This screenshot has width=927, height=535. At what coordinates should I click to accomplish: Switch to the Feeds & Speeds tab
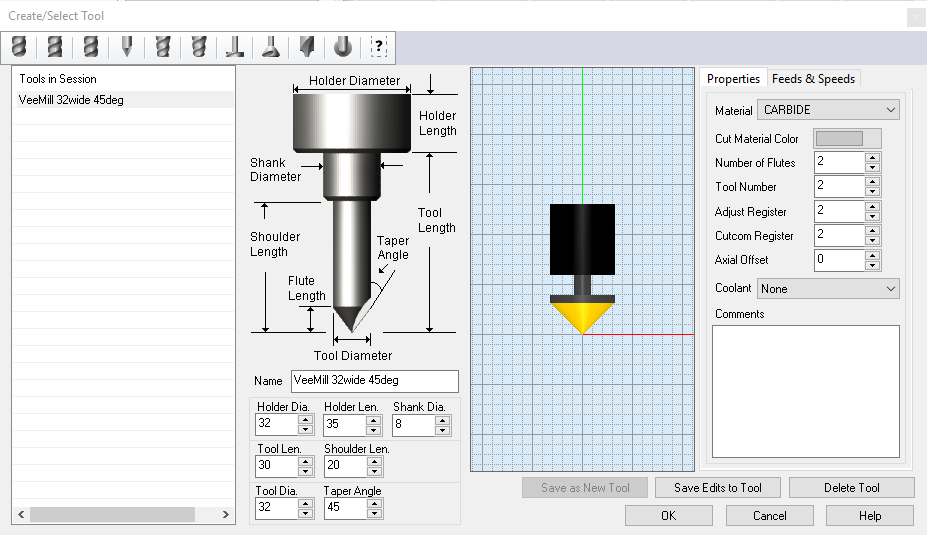[x=813, y=79]
